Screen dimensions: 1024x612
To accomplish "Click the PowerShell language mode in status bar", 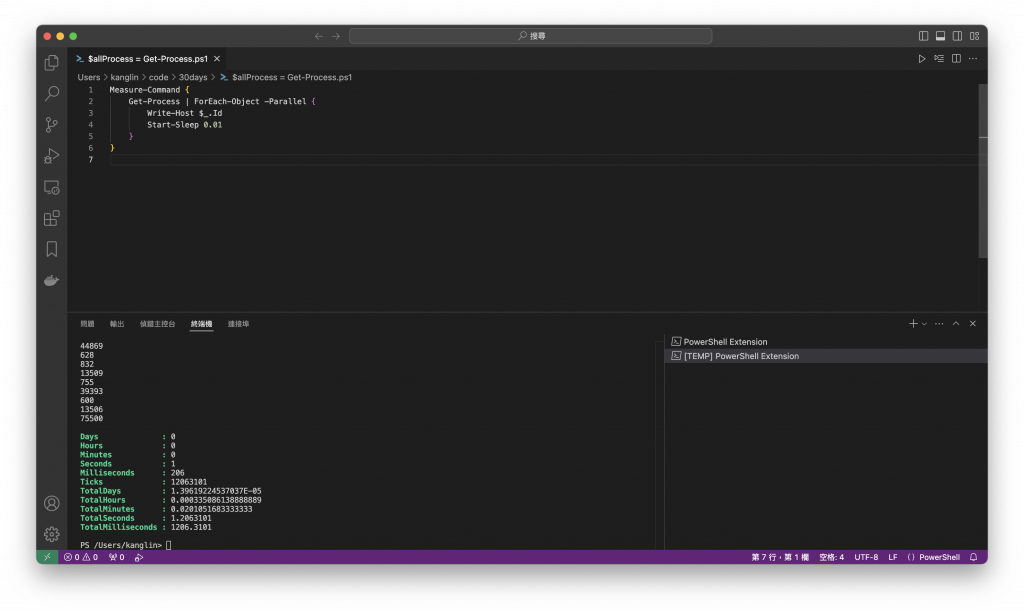I will (x=939, y=557).
